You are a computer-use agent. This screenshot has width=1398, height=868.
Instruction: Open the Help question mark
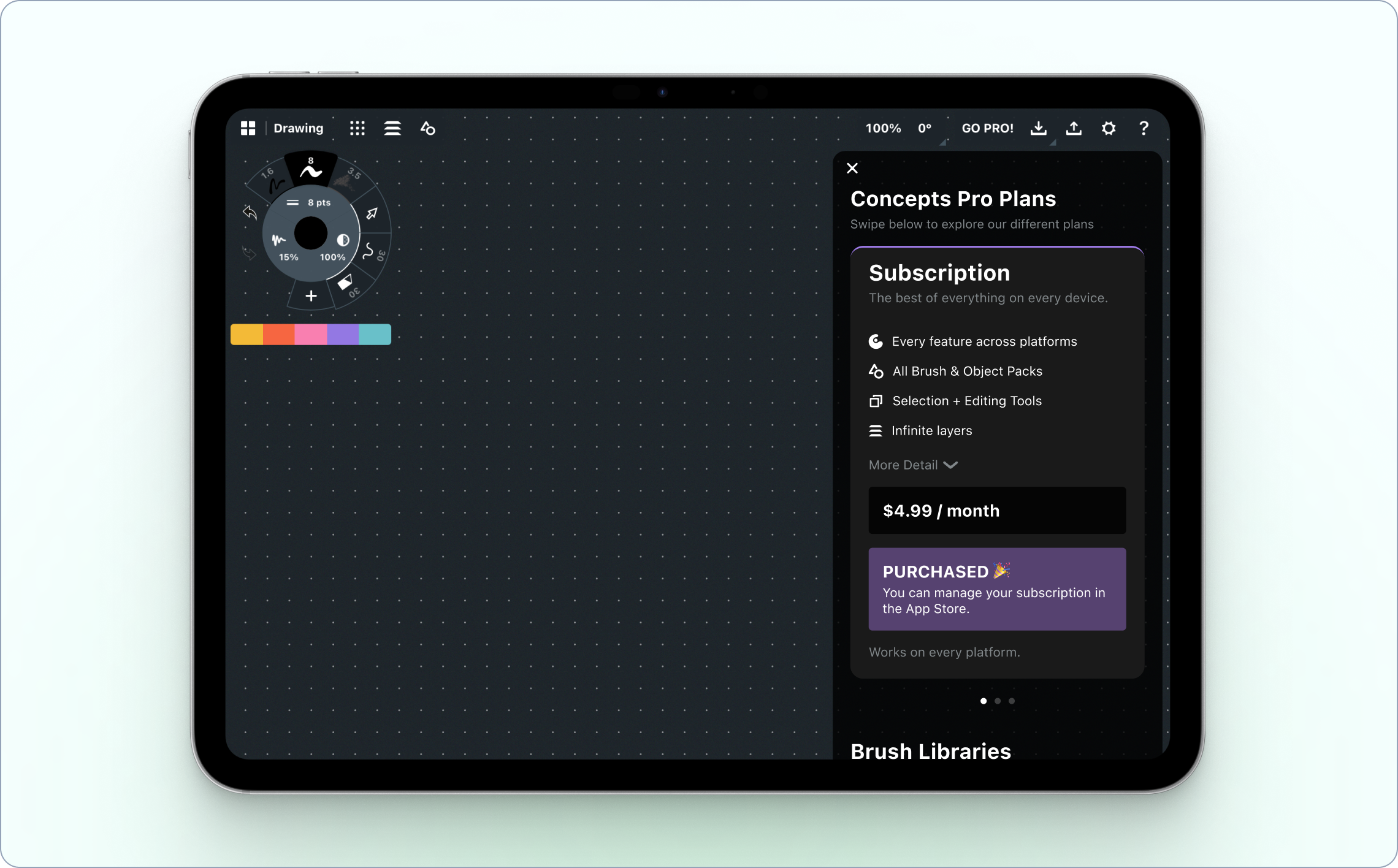pyautogui.click(x=1144, y=128)
